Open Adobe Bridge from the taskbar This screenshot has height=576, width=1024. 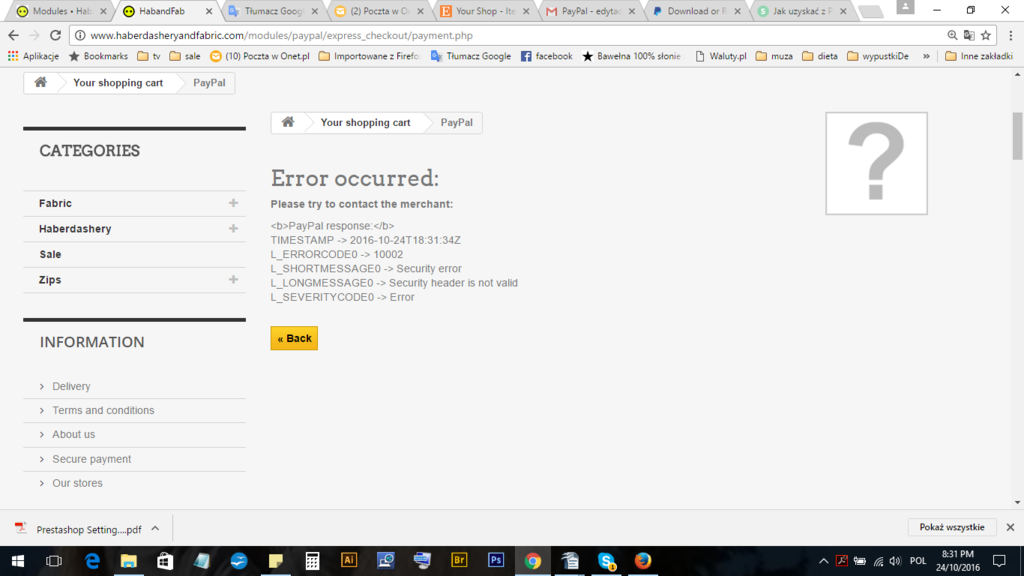[x=459, y=561]
